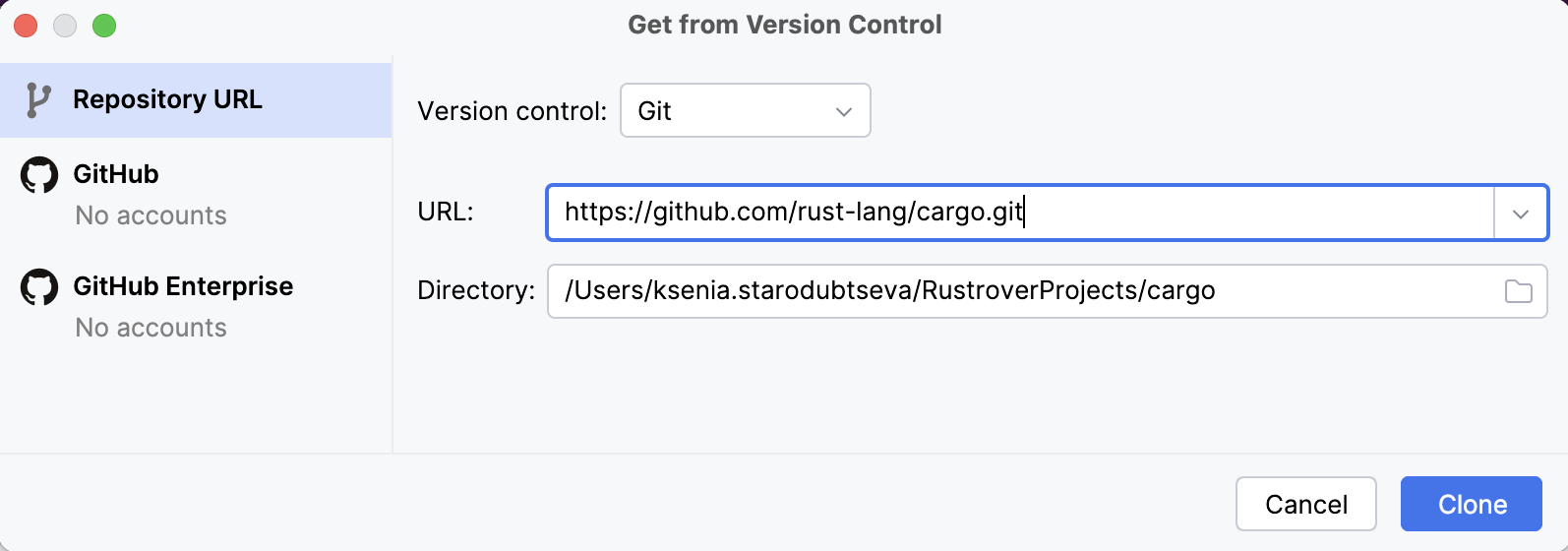Click the chevron arrow in the Git combo box
Image resolution: width=1568 pixels, height=551 pixels.
[x=843, y=111]
